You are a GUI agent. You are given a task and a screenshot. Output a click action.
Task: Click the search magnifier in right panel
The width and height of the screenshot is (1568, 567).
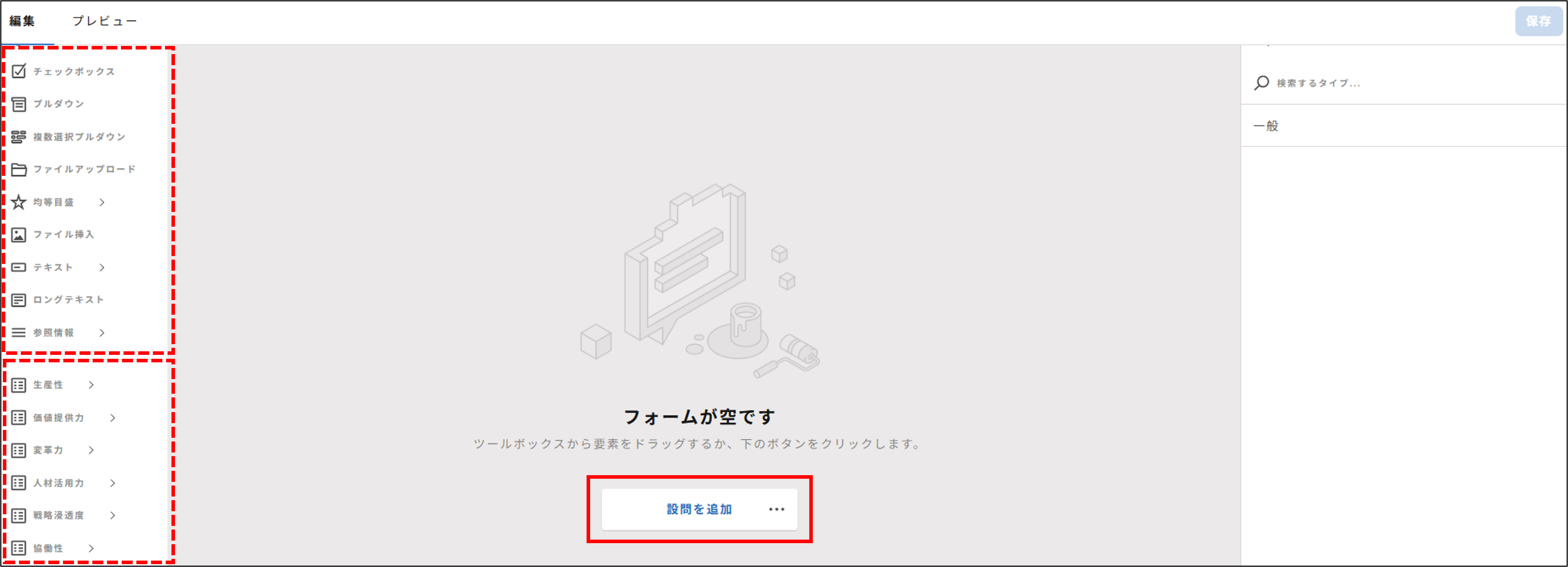[1262, 83]
